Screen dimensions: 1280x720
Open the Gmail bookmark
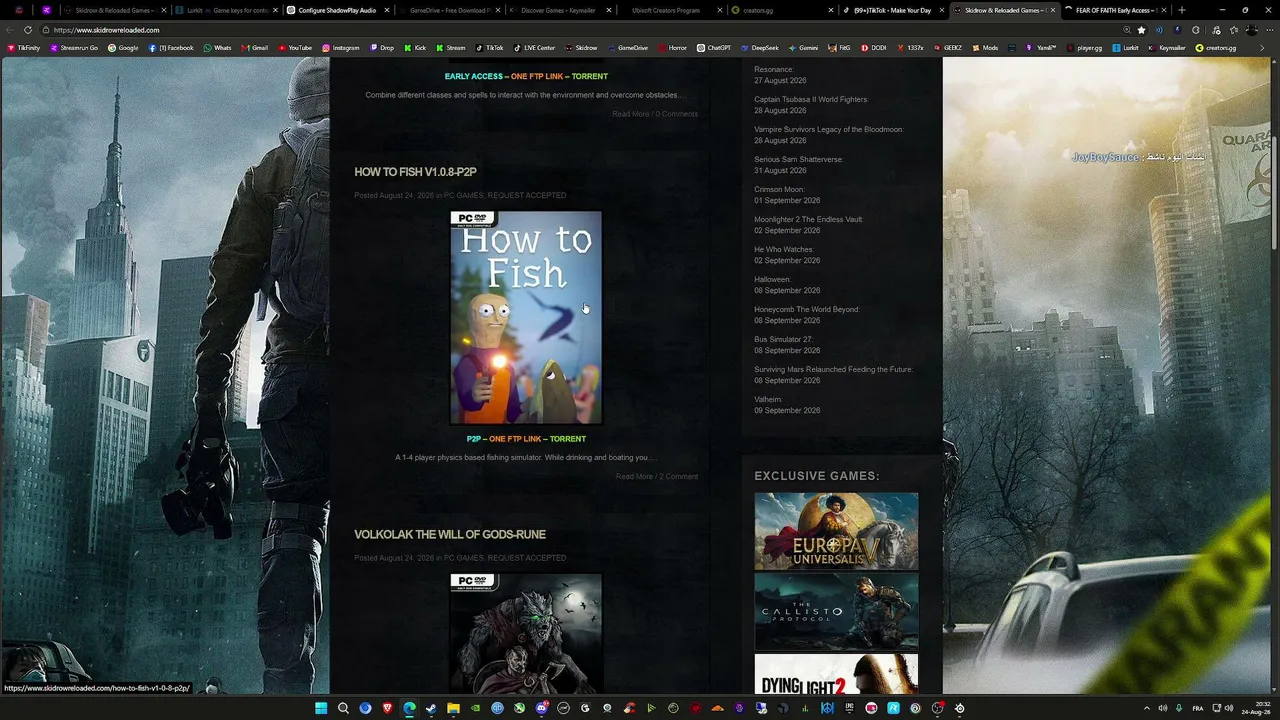click(254, 48)
